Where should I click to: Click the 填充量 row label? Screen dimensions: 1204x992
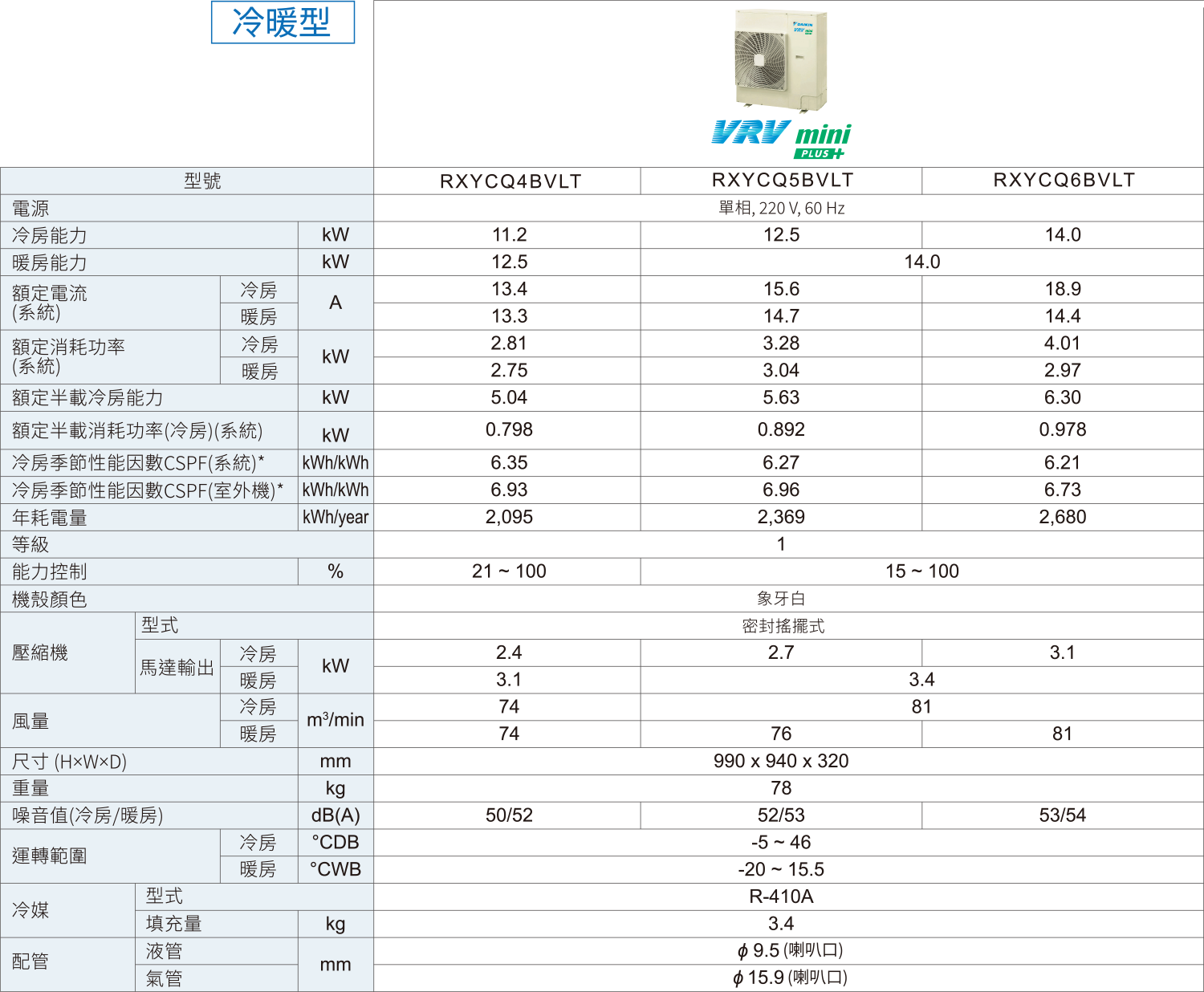click(173, 925)
